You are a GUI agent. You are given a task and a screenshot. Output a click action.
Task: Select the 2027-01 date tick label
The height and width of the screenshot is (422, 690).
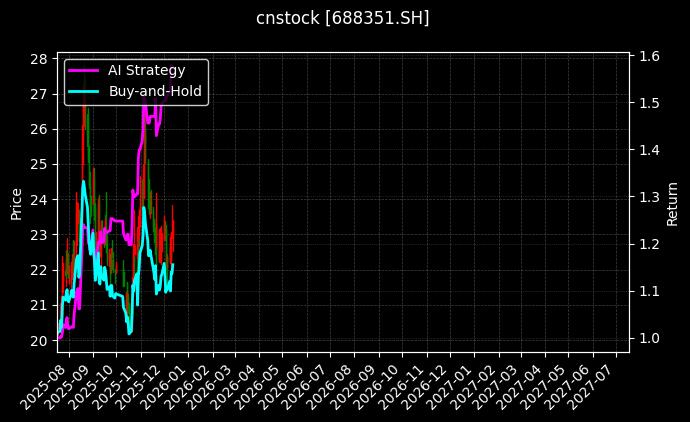(x=452, y=384)
